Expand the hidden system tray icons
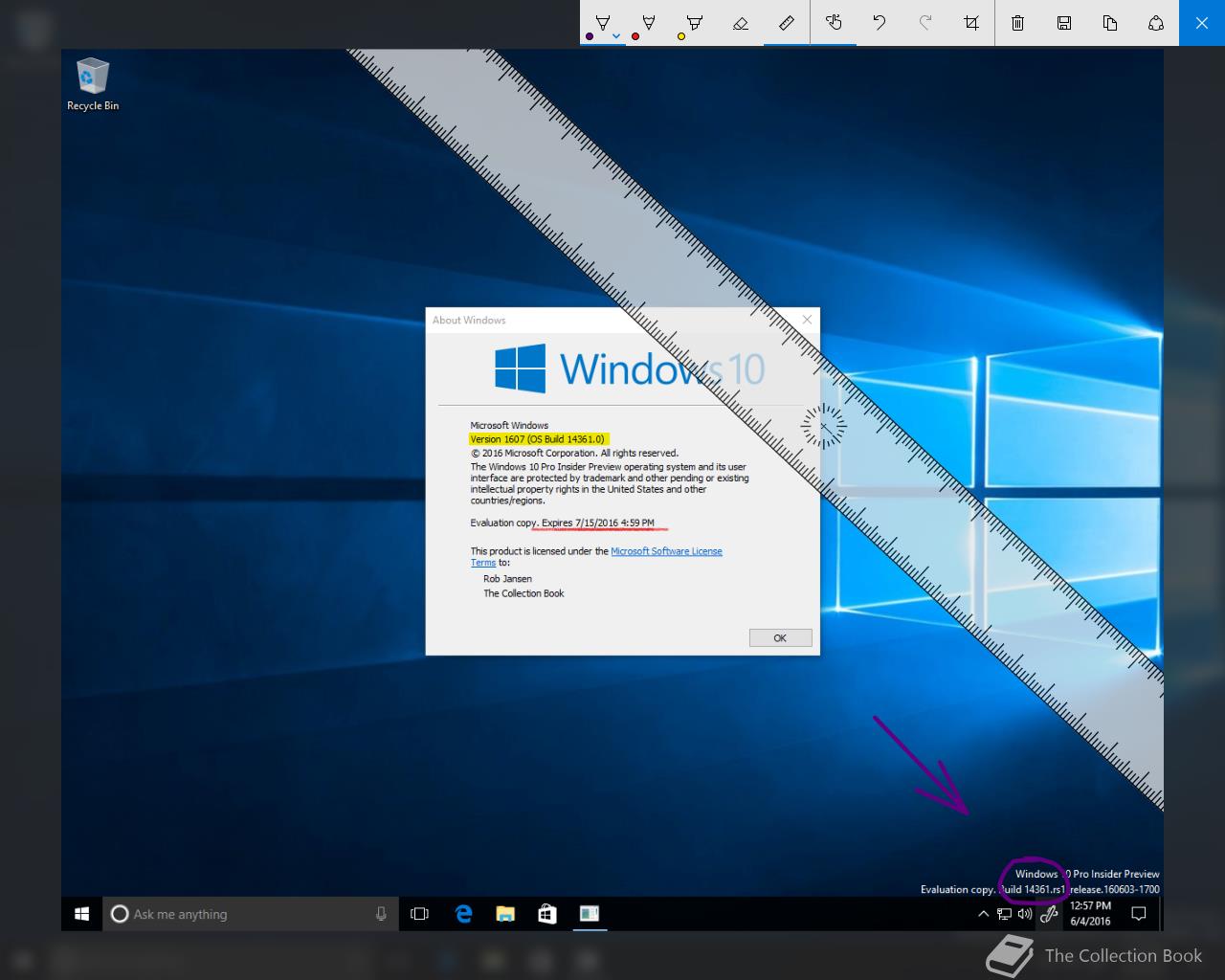The image size is (1225, 980). pos(983,914)
